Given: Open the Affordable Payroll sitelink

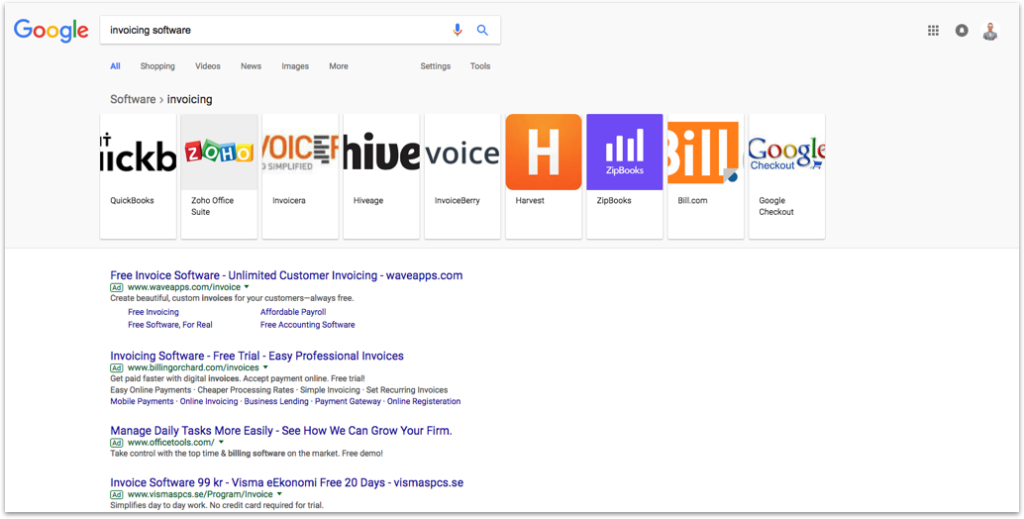Looking at the screenshot, I should point(293,312).
